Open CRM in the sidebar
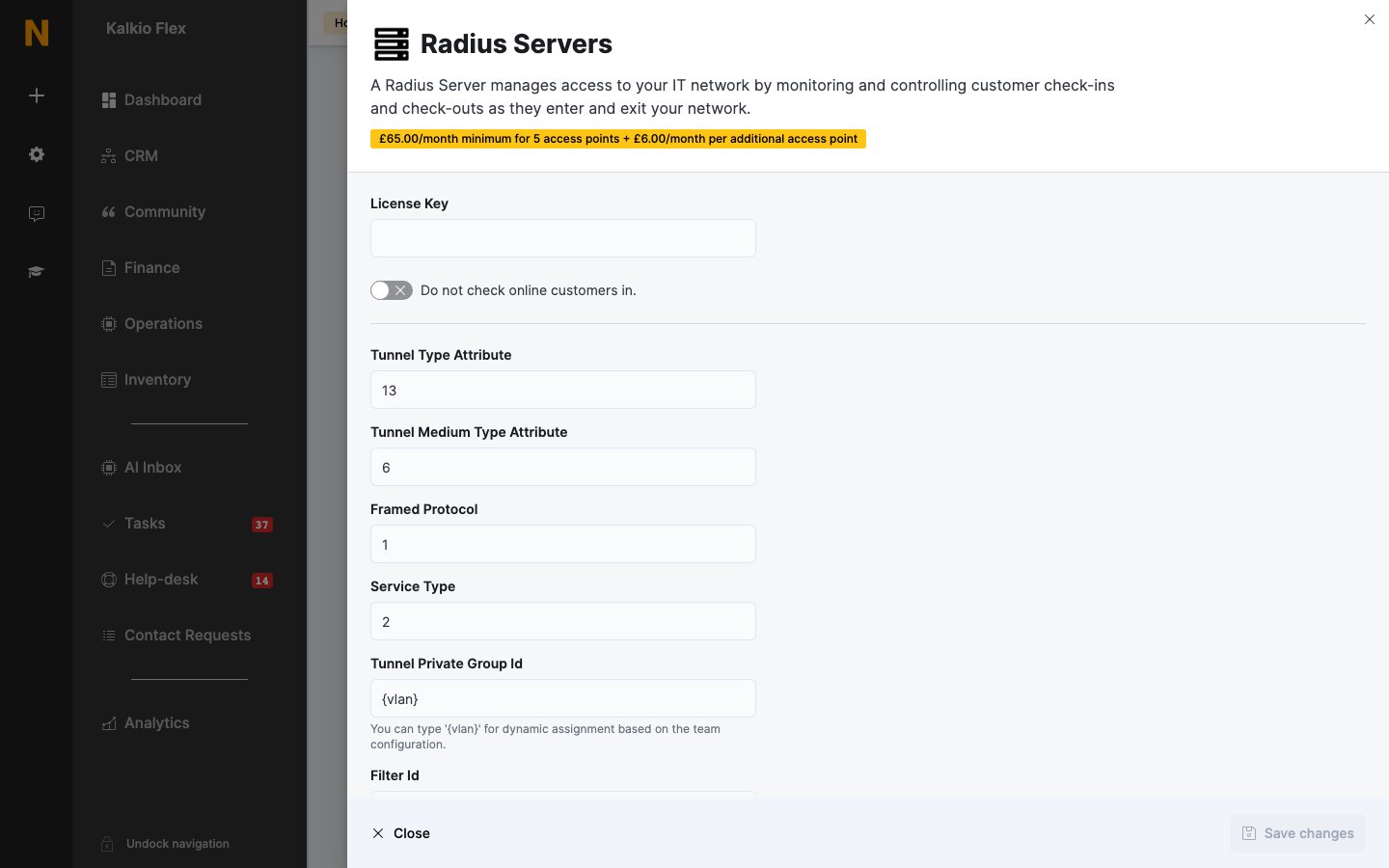The height and width of the screenshot is (868, 1389). click(130, 156)
